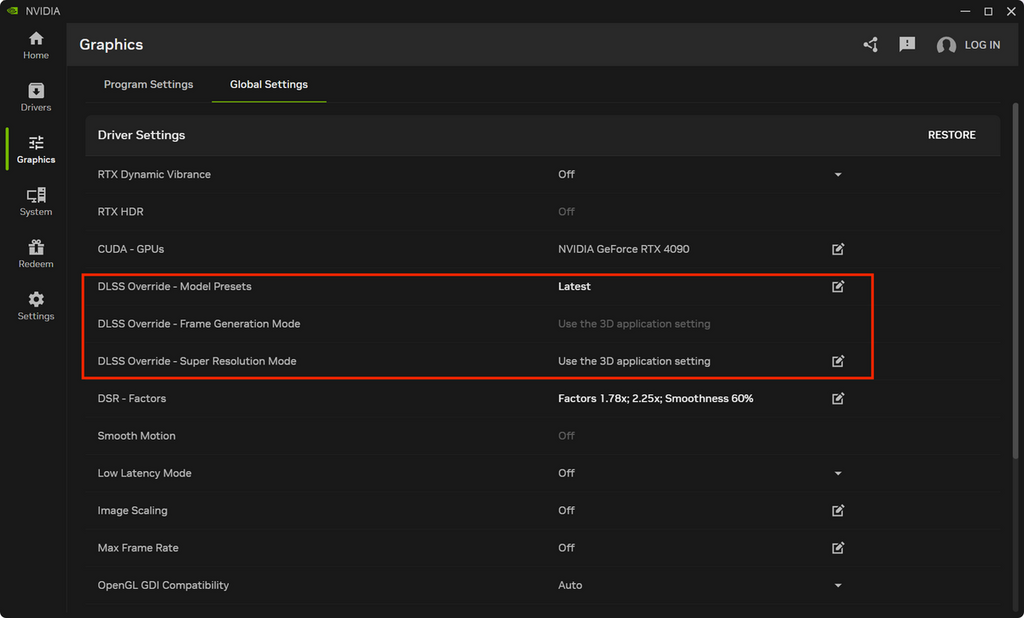
Task: Expand Low Latency Mode dropdown
Action: (838, 473)
